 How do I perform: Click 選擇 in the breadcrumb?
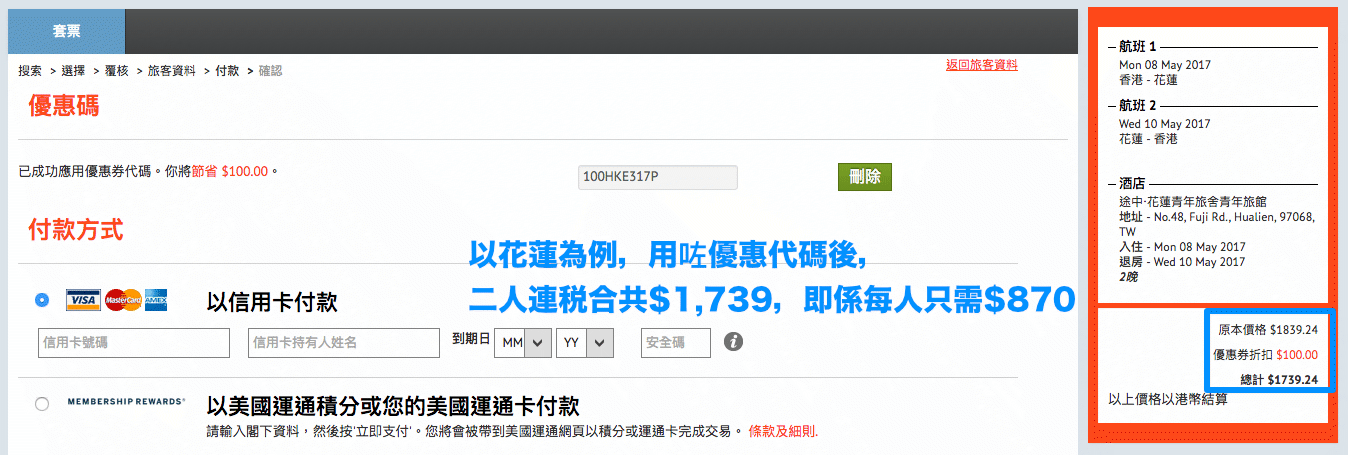[73, 71]
